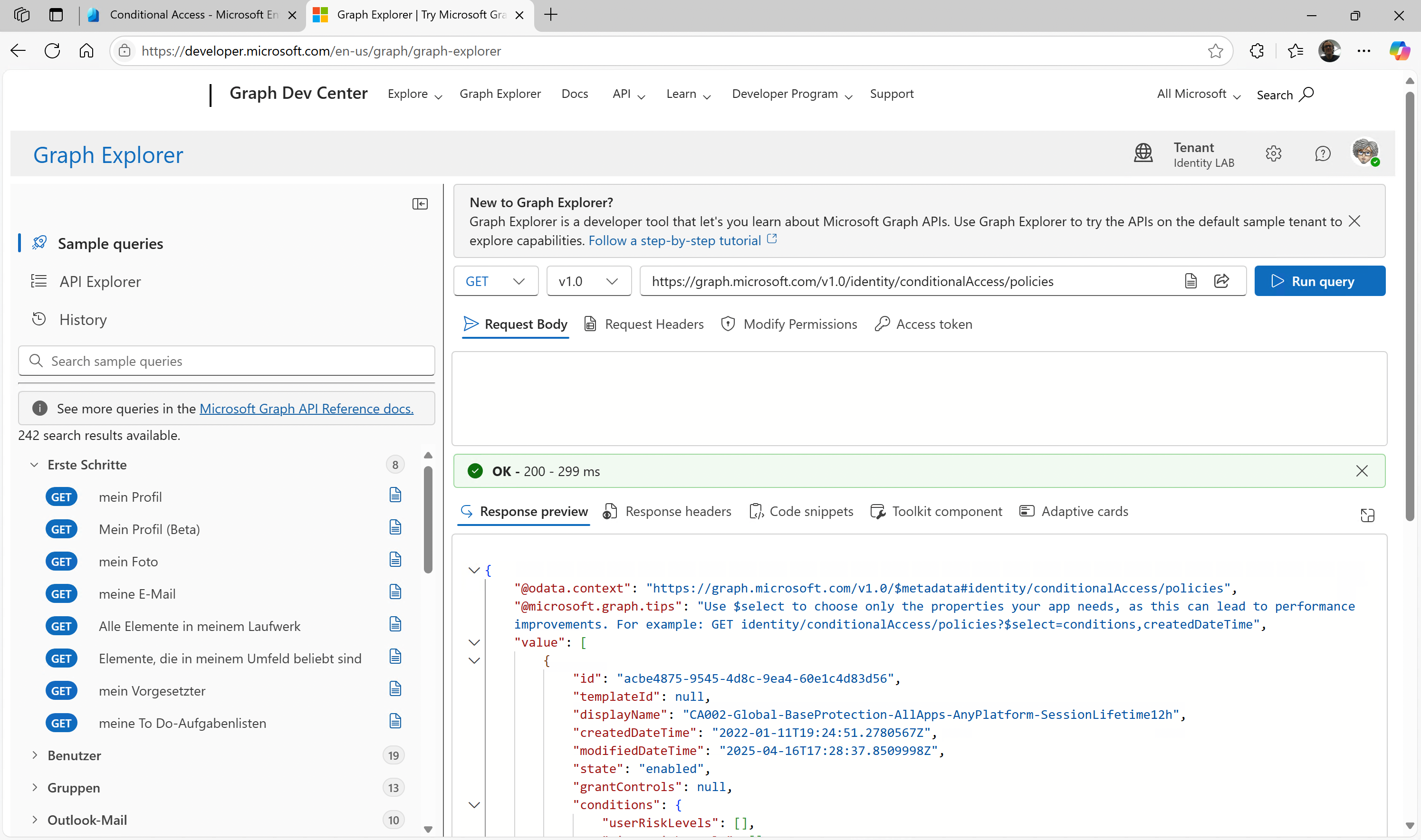Viewport: 1421px width, 840px height.
Task: Open the step-by-step tutorial link
Action: [x=683, y=240]
